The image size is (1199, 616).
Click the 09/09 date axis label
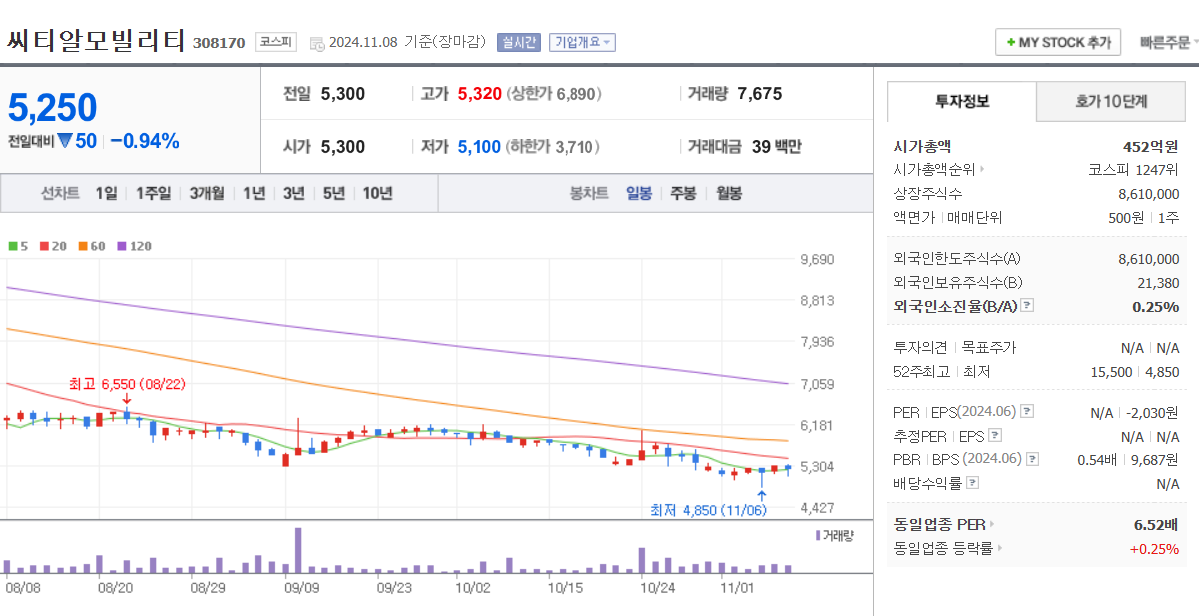301,588
